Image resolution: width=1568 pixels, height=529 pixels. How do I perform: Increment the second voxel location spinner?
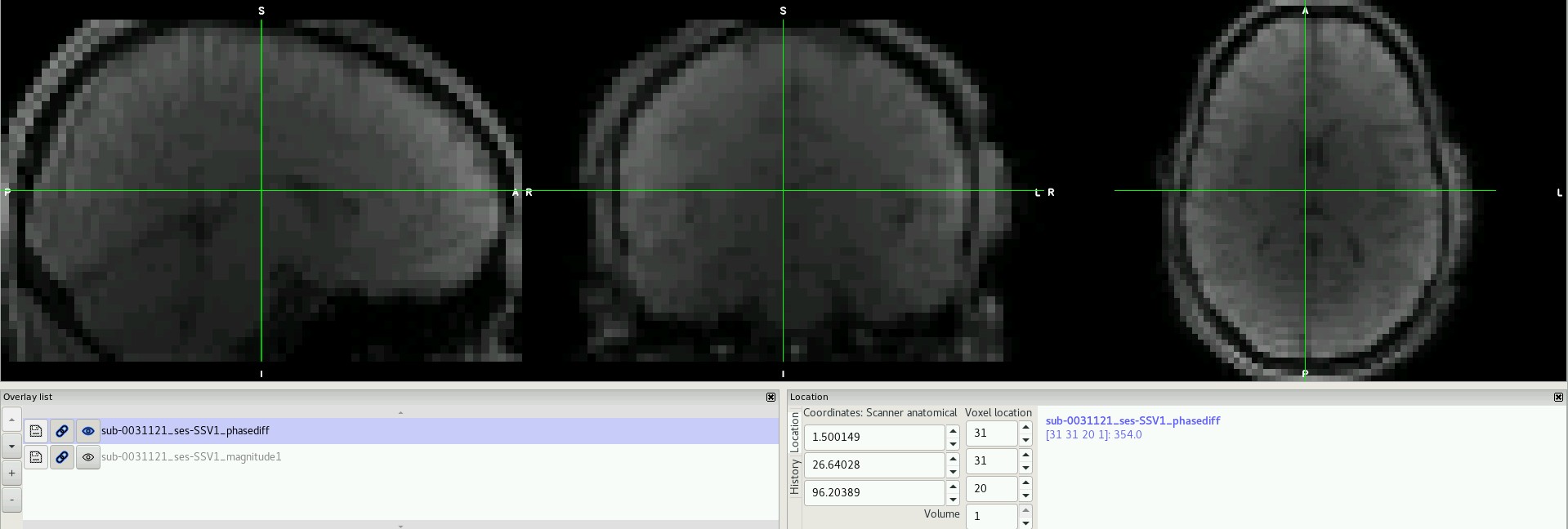pyautogui.click(x=1025, y=455)
